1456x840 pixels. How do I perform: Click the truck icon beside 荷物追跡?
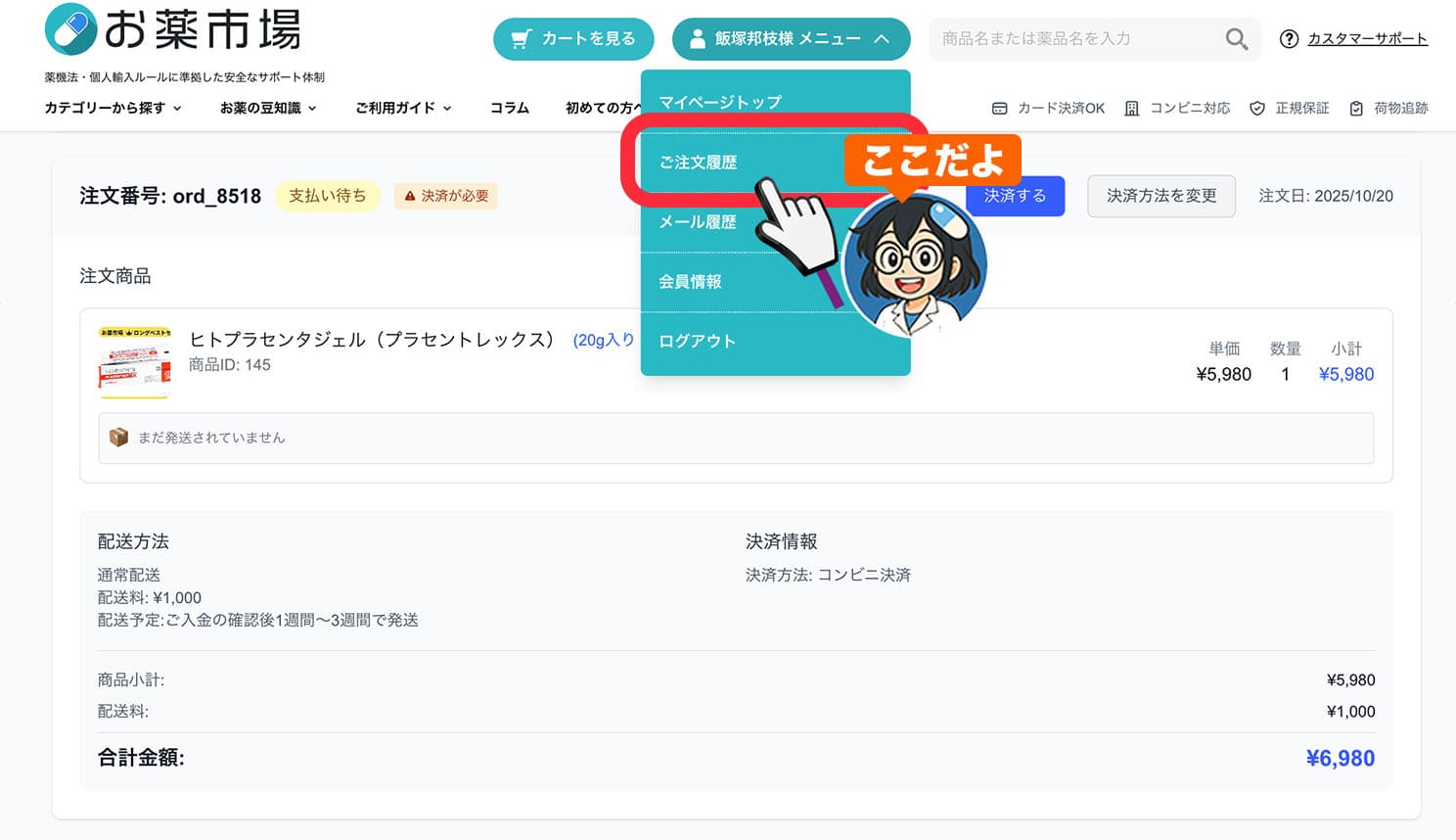point(1355,108)
